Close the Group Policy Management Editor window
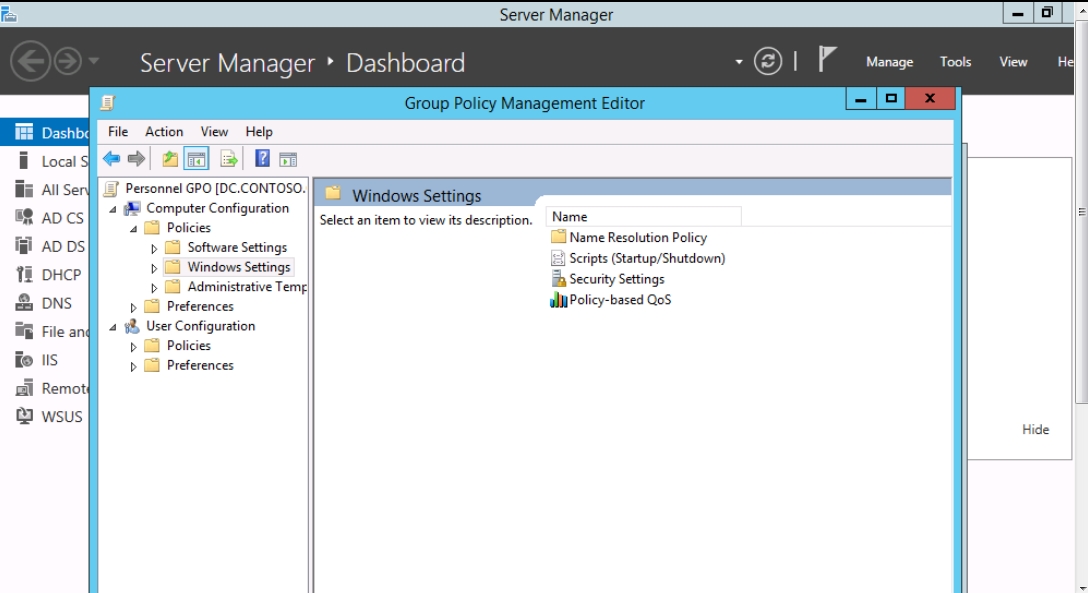1088x593 pixels. 930,98
